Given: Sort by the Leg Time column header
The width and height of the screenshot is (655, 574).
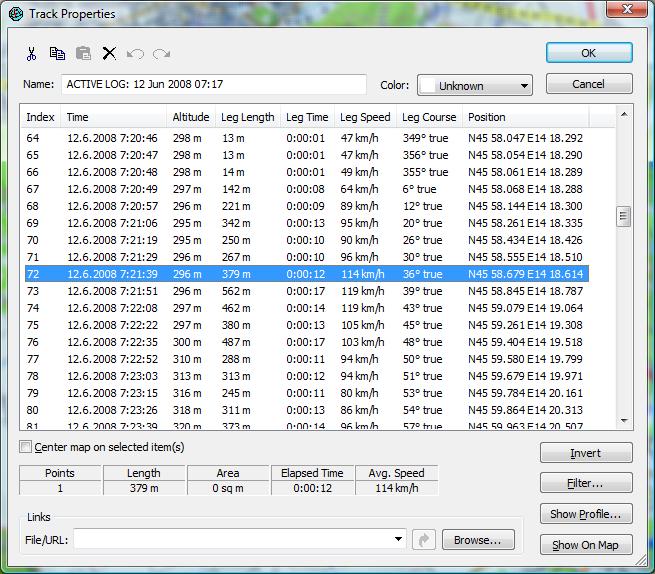Looking at the screenshot, I should 307,117.
